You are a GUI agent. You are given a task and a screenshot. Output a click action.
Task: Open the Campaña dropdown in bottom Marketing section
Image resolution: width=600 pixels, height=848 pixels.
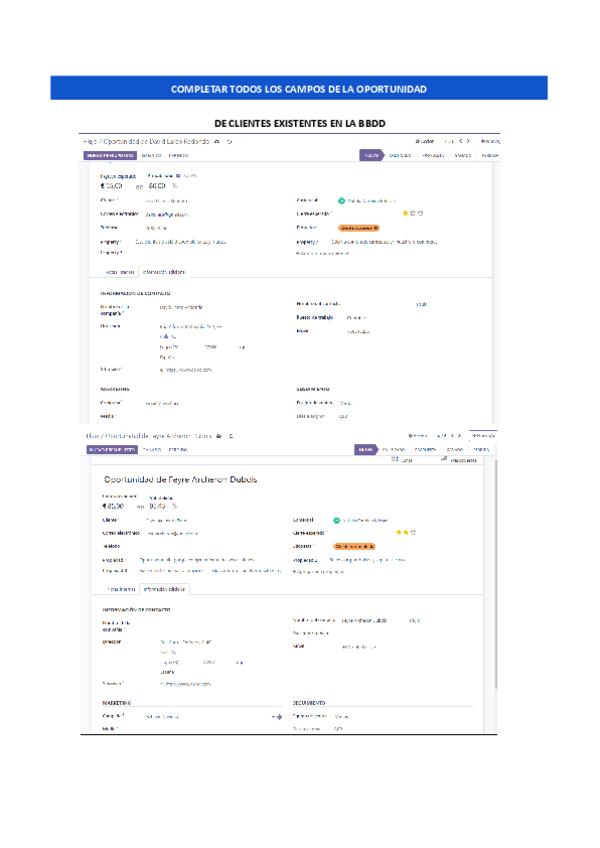[165, 717]
